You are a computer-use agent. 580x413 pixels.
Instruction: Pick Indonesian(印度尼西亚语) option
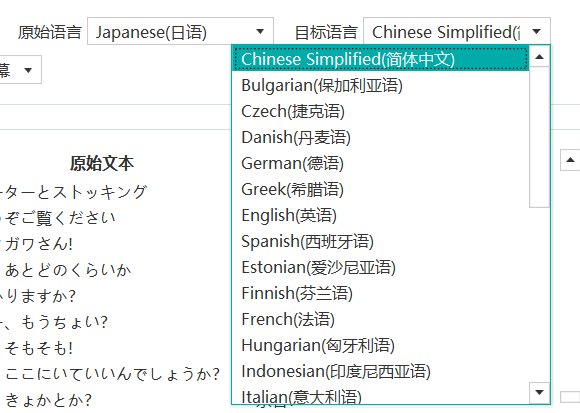[380, 371]
